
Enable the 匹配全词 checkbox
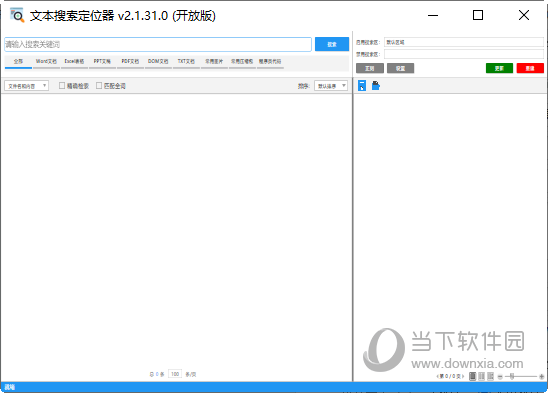99,86
